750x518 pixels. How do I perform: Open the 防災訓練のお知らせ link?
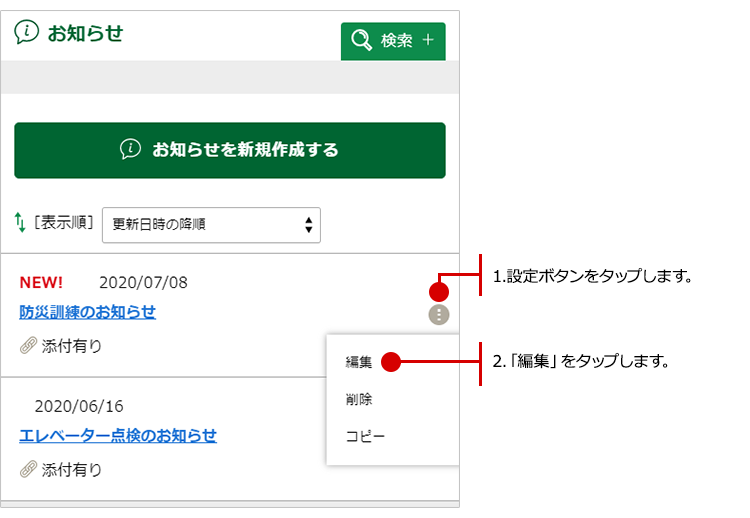click(x=88, y=312)
